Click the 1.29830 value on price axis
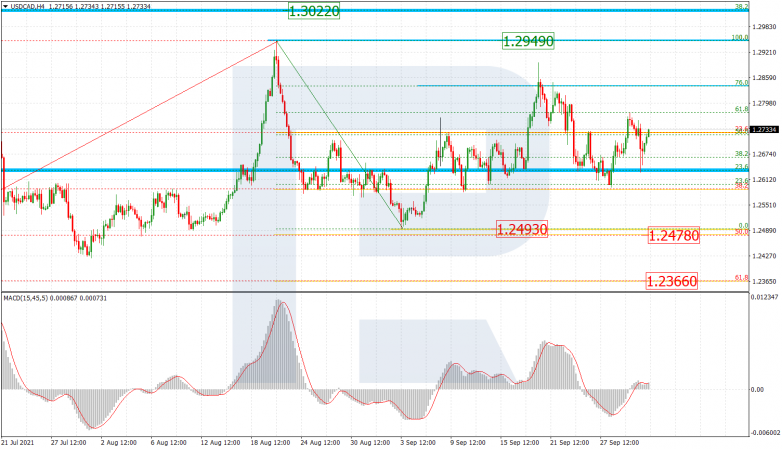Screen dimensions: 782x449 pos(766,27)
